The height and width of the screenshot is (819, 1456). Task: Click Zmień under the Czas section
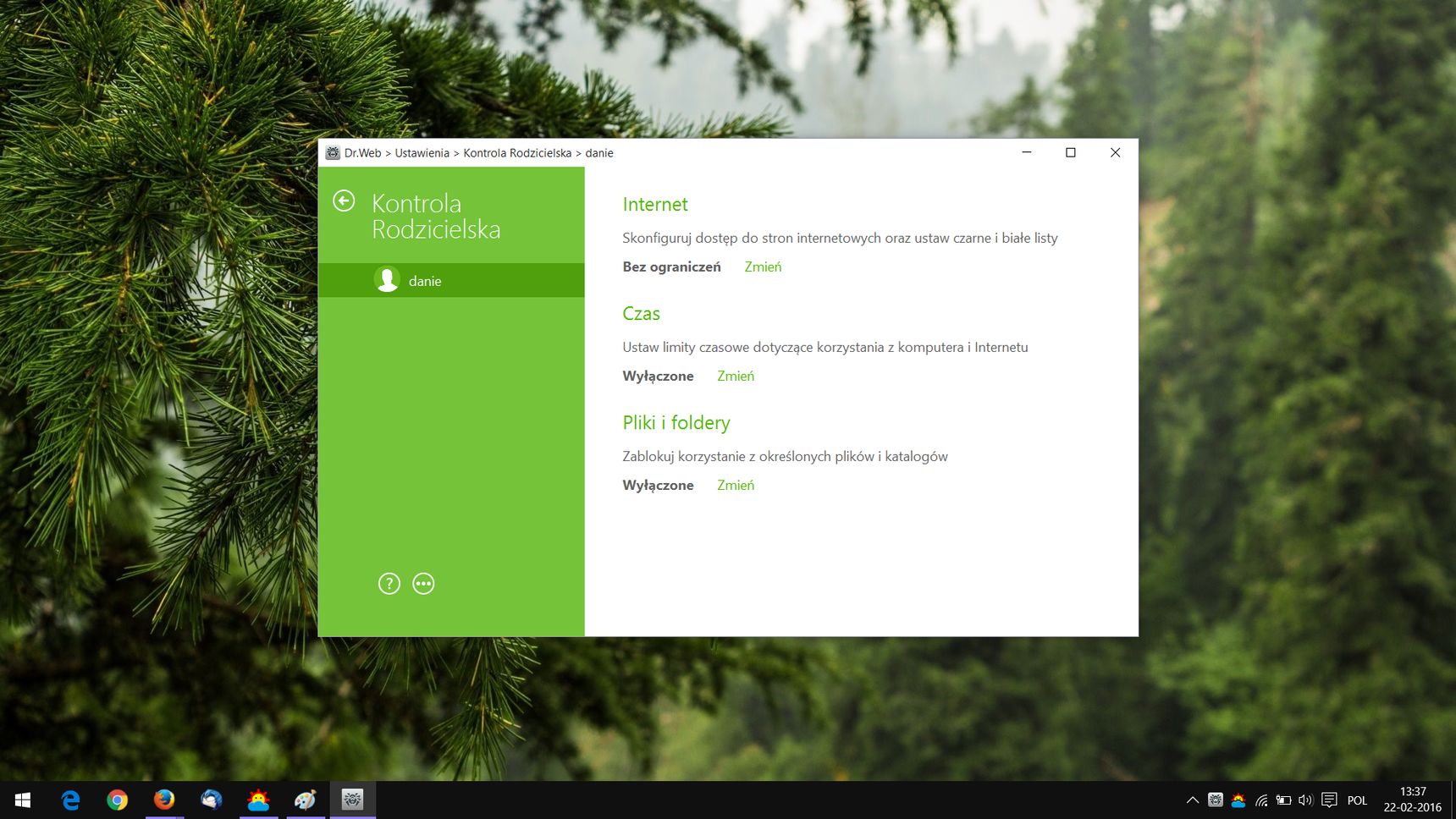coord(736,376)
